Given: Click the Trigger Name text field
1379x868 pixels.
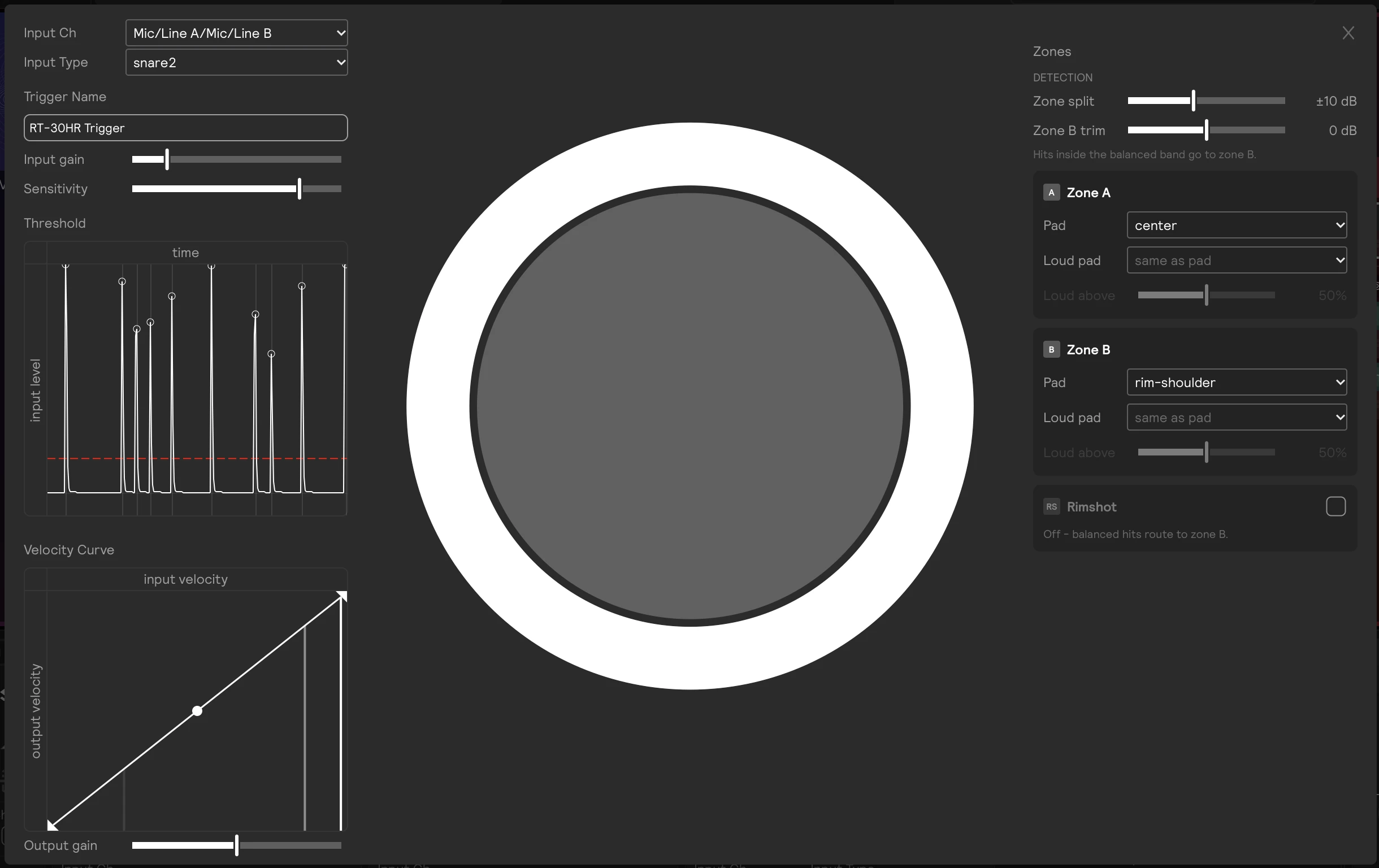Looking at the screenshot, I should (x=185, y=128).
